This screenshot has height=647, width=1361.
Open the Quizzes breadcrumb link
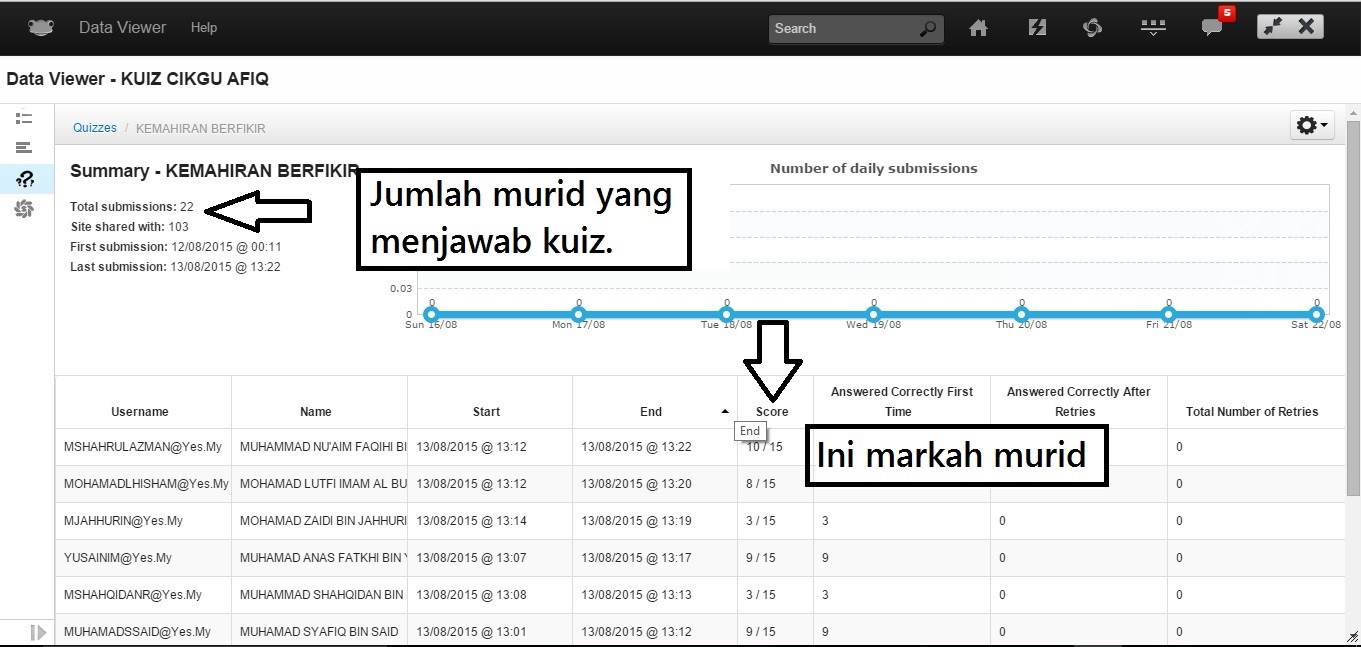tap(94, 127)
